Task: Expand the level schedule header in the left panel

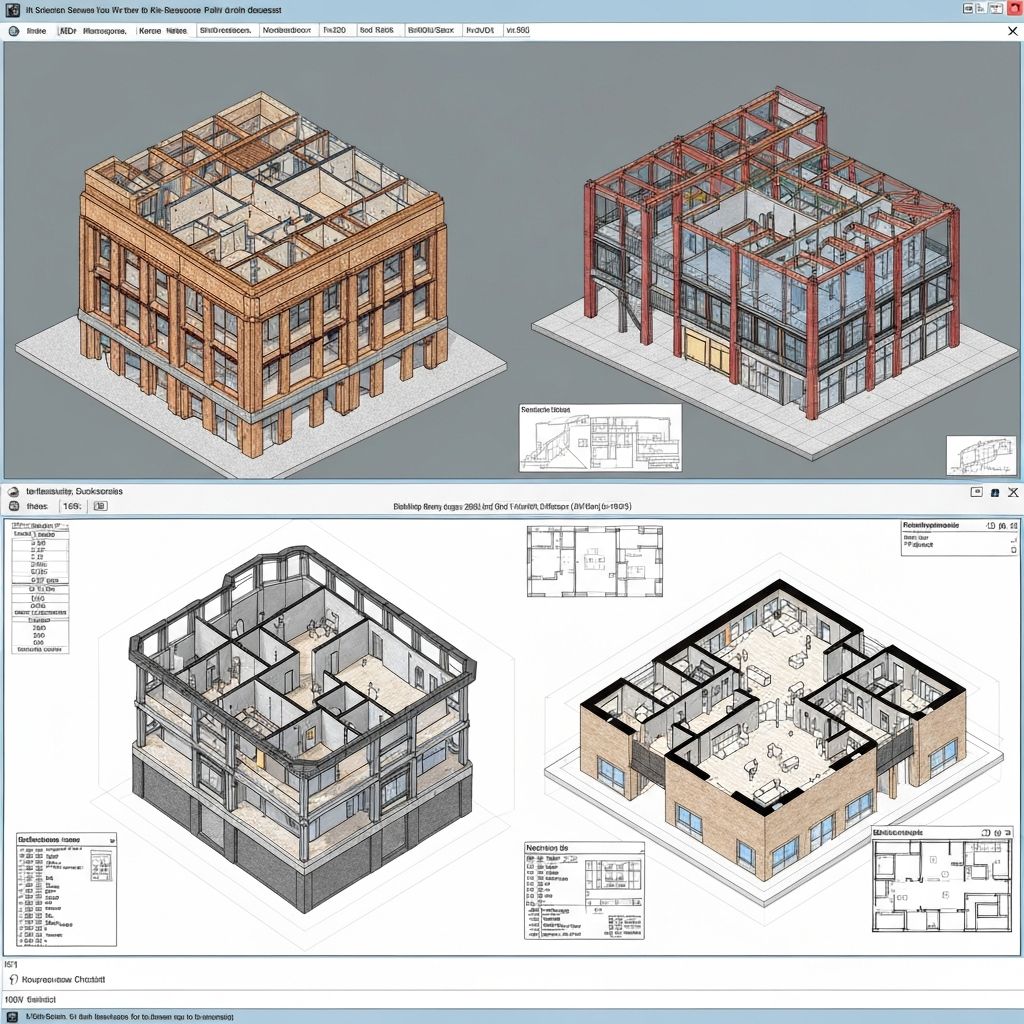Action: pyautogui.click(x=38, y=524)
